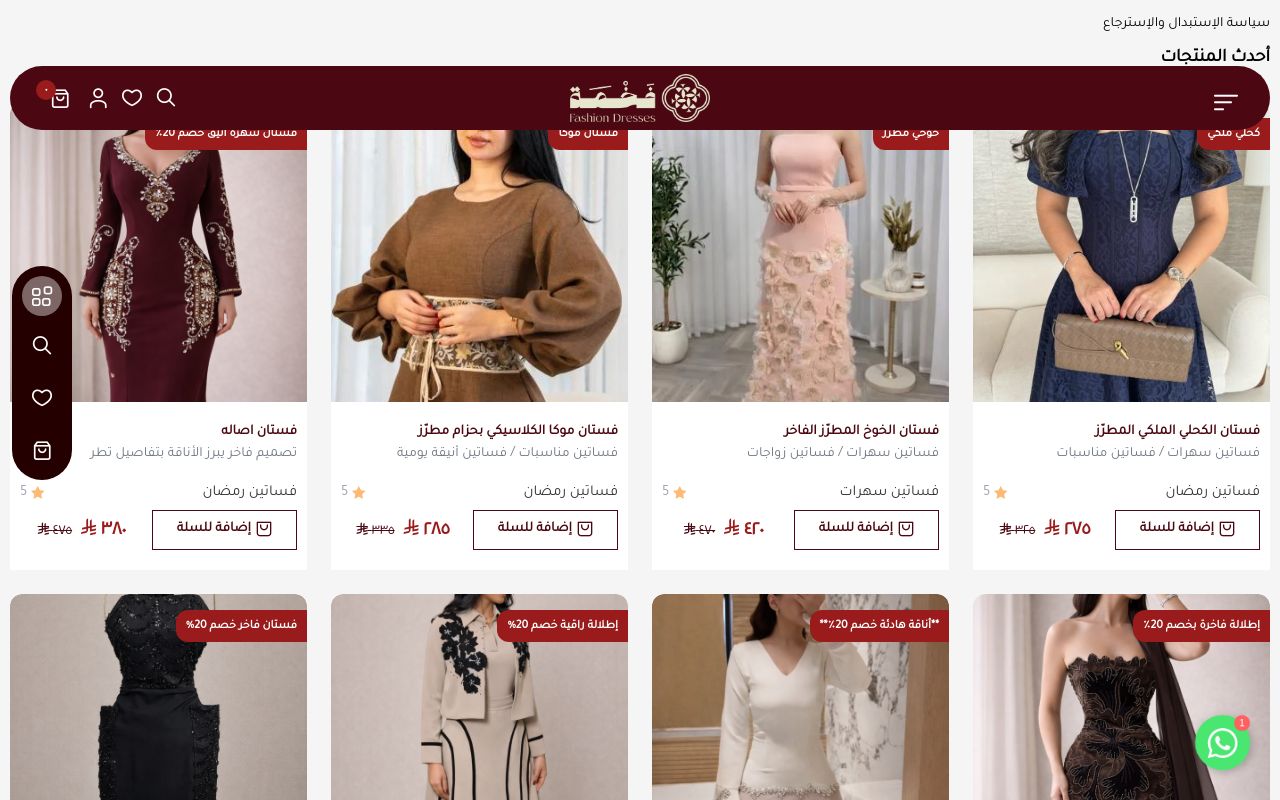Open the WhatsApp chat bubble
The height and width of the screenshot is (800, 1280).
click(x=1222, y=743)
